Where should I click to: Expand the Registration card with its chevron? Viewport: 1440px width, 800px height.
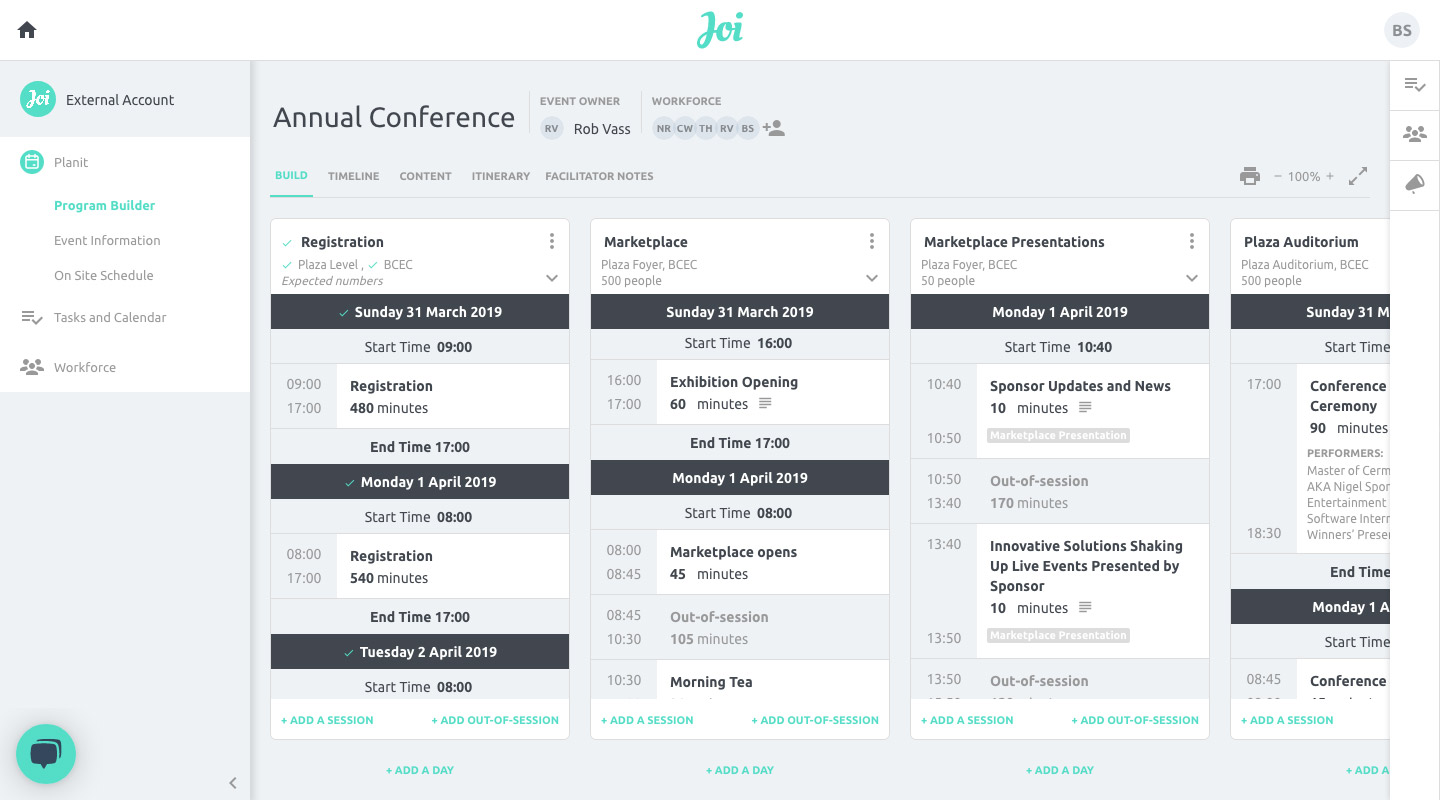552,278
